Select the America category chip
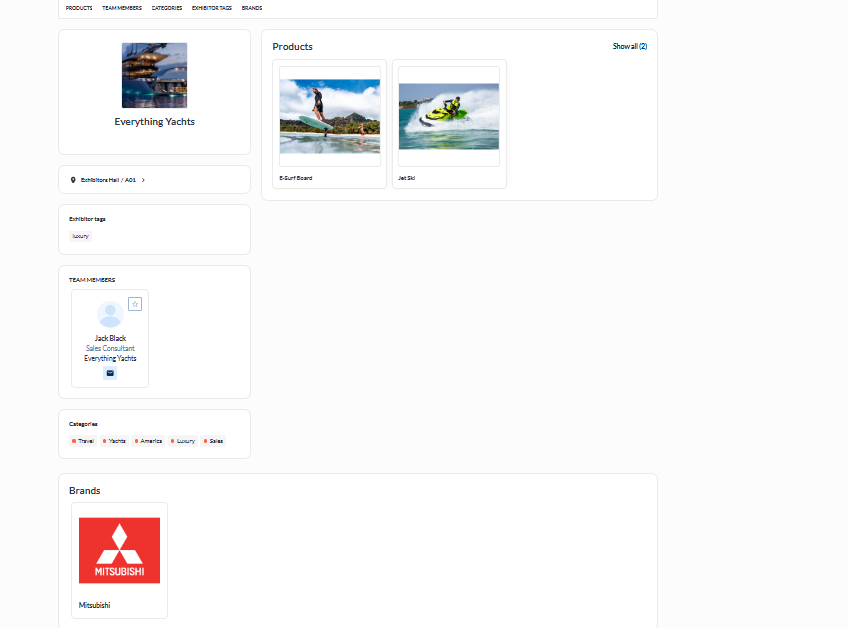848x628 pixels. coord(148,441)
